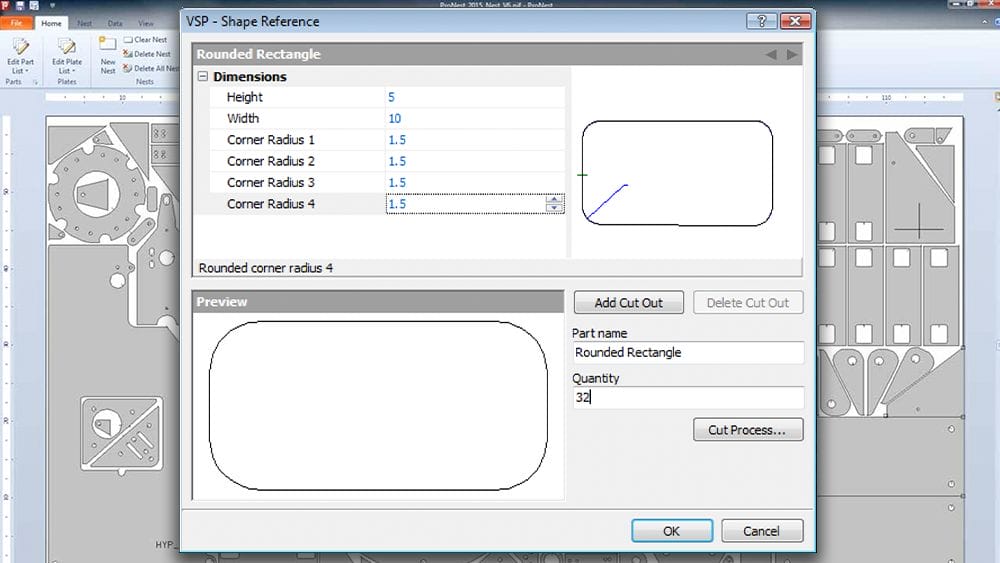Open the Cut Process settings
The image size is (1000, 563).
pyautogui.click(x=747, y=430)
